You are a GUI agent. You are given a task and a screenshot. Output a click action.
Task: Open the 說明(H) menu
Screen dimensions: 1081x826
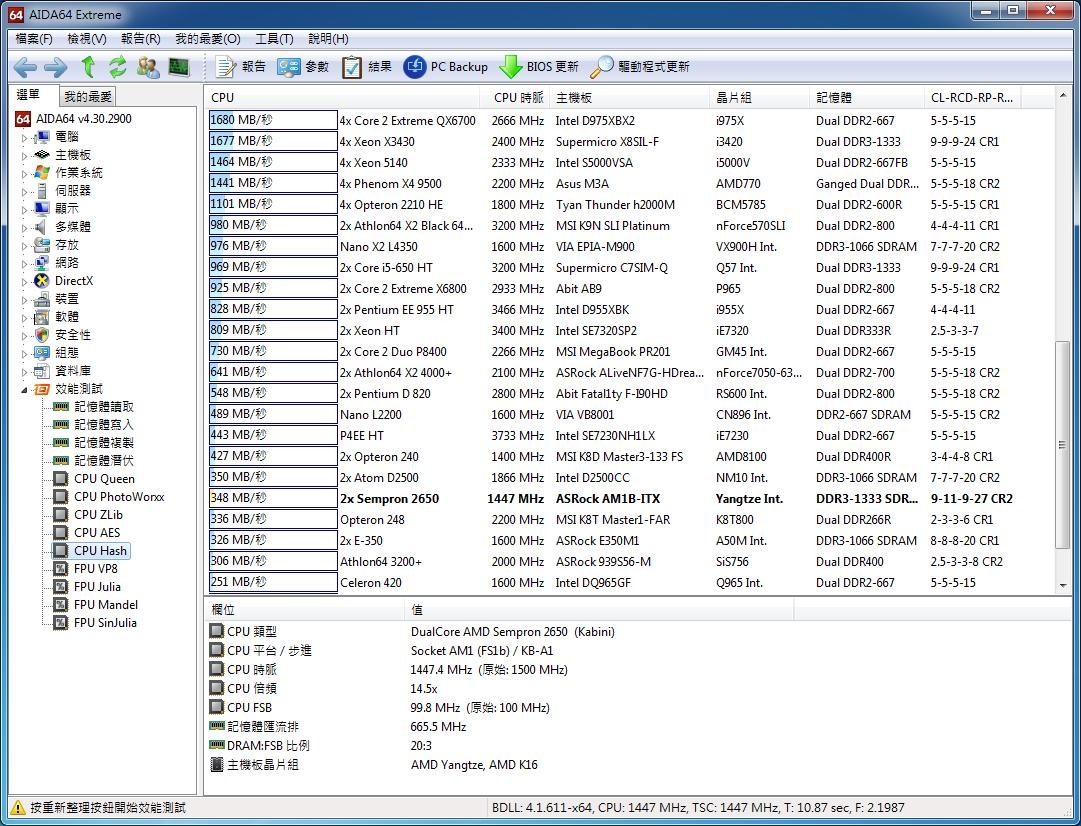(x=328, y=39)
